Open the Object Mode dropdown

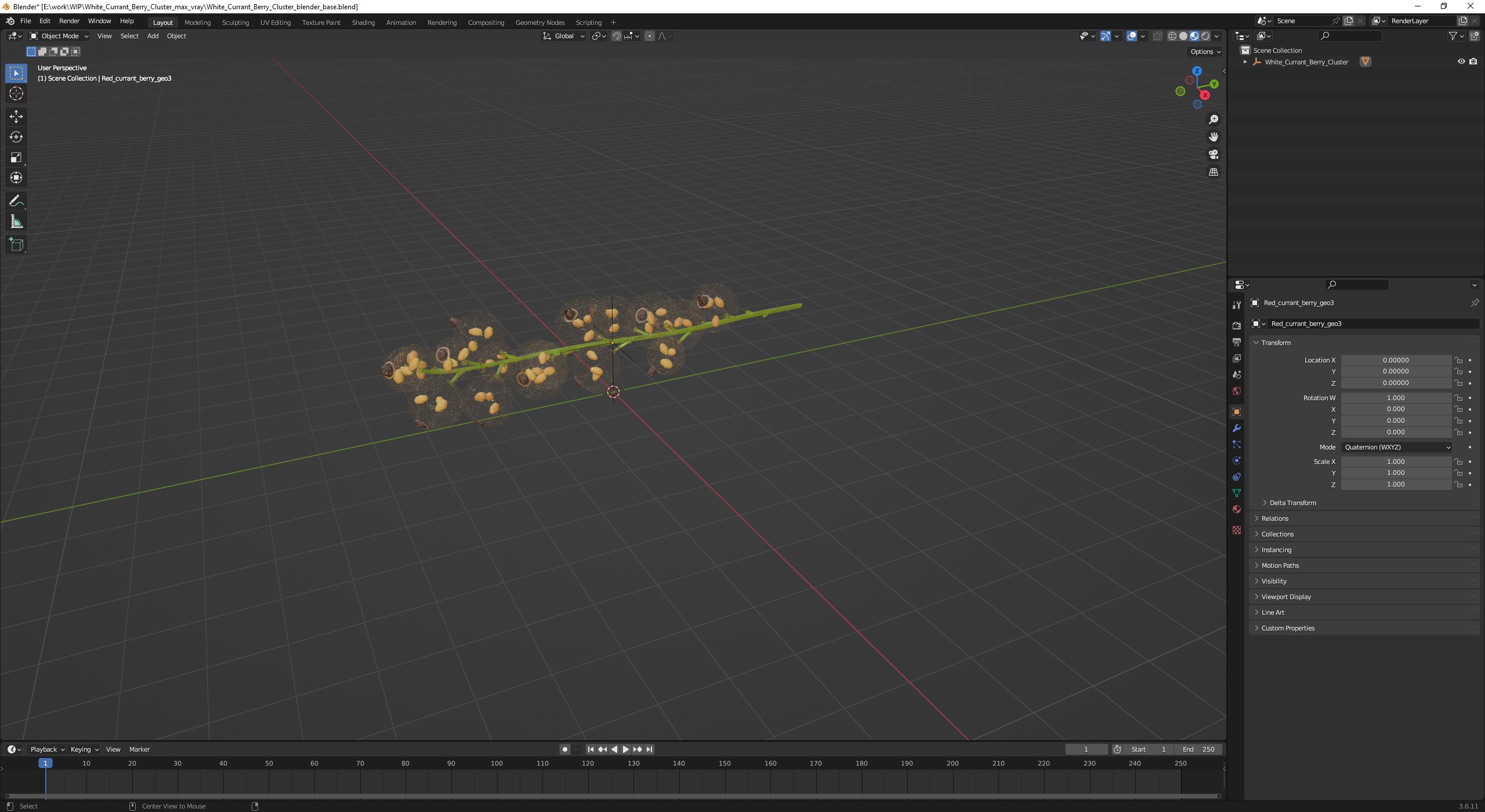(59, 36)
